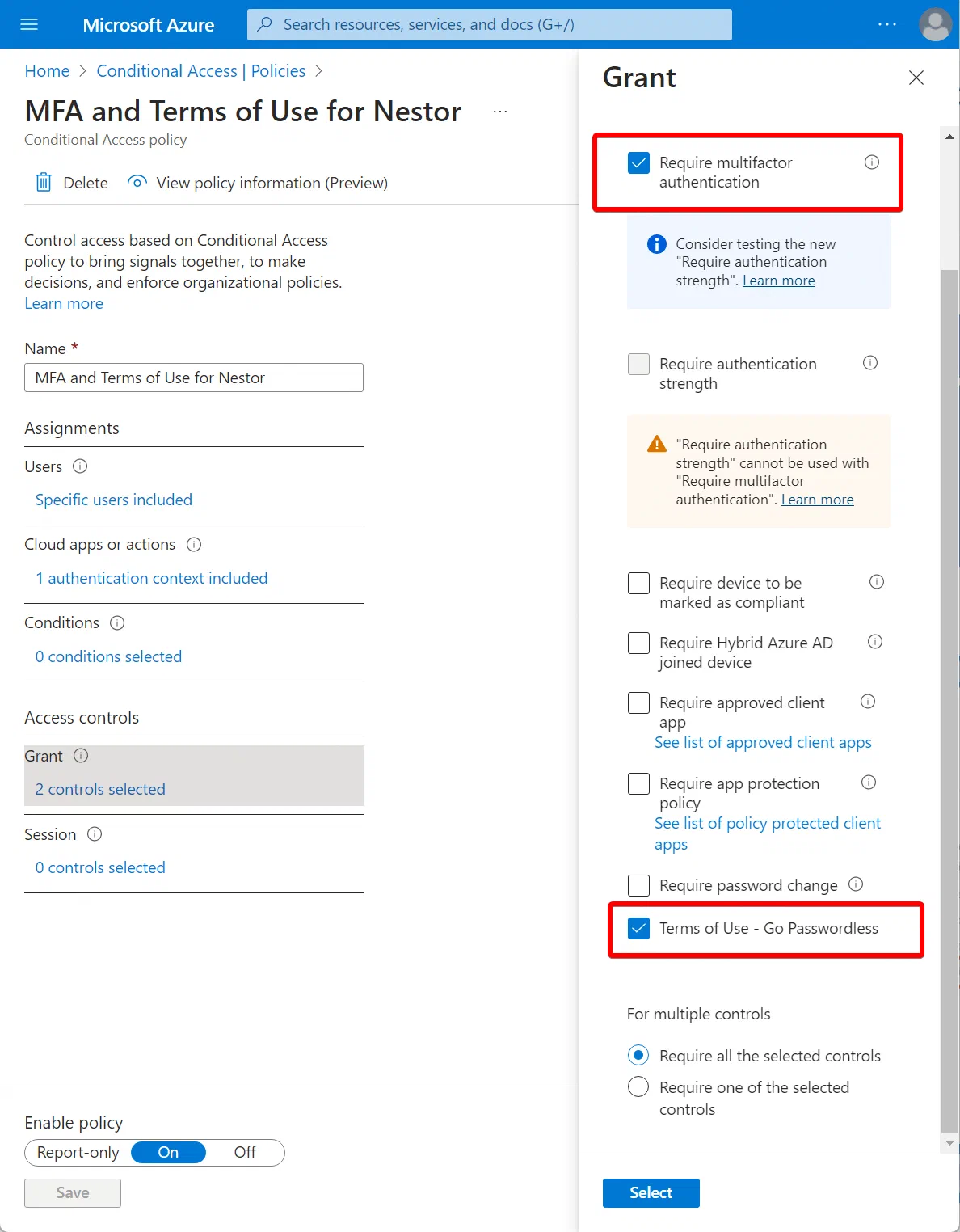Viewport: 960px width, 1232px height.
Task: Click the Delete trash can icon
Action: 44,182
